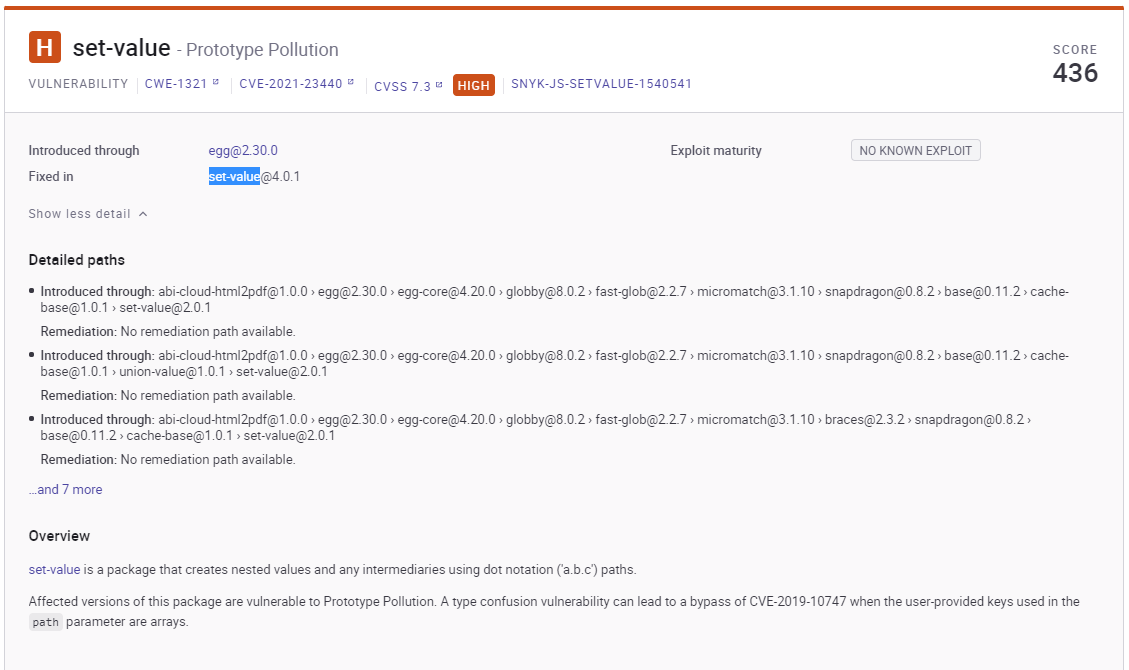Open set-value link in Overview paragraph

tap(54, 569)
